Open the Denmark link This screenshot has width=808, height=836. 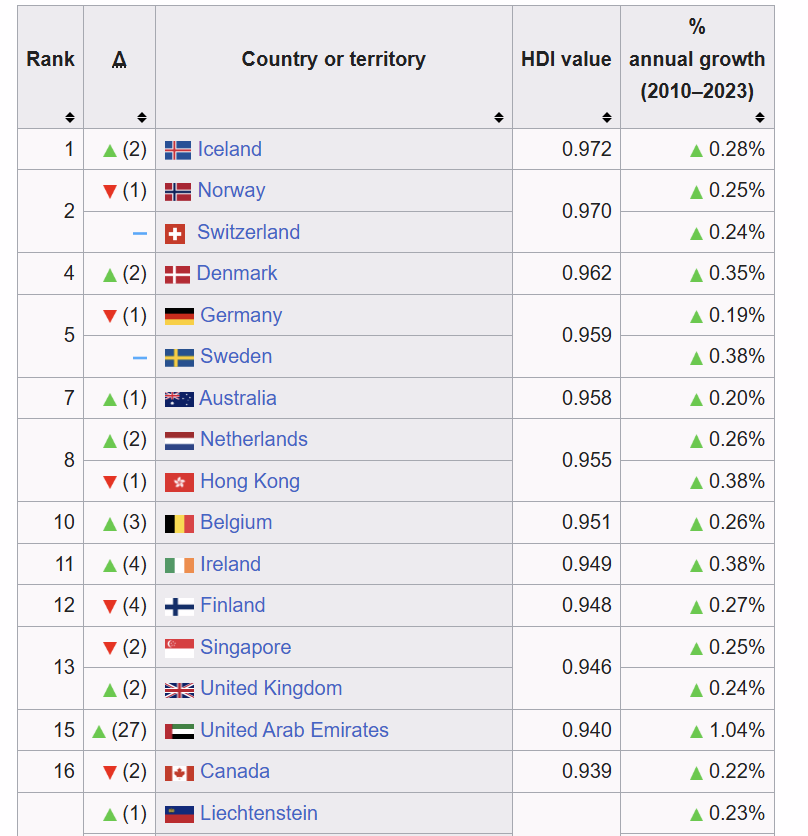[237, 274]
